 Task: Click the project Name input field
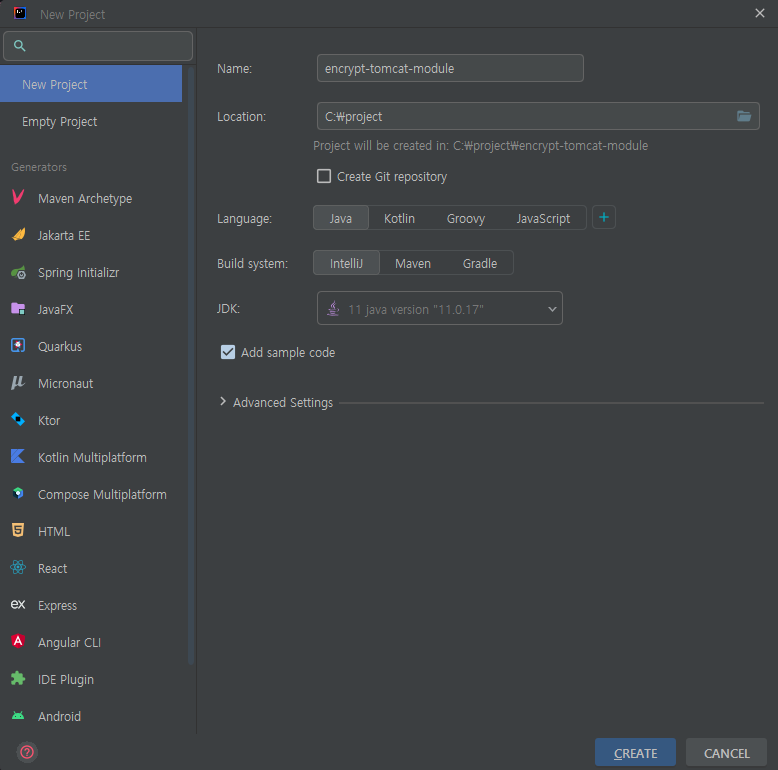(x=450, y=68)
